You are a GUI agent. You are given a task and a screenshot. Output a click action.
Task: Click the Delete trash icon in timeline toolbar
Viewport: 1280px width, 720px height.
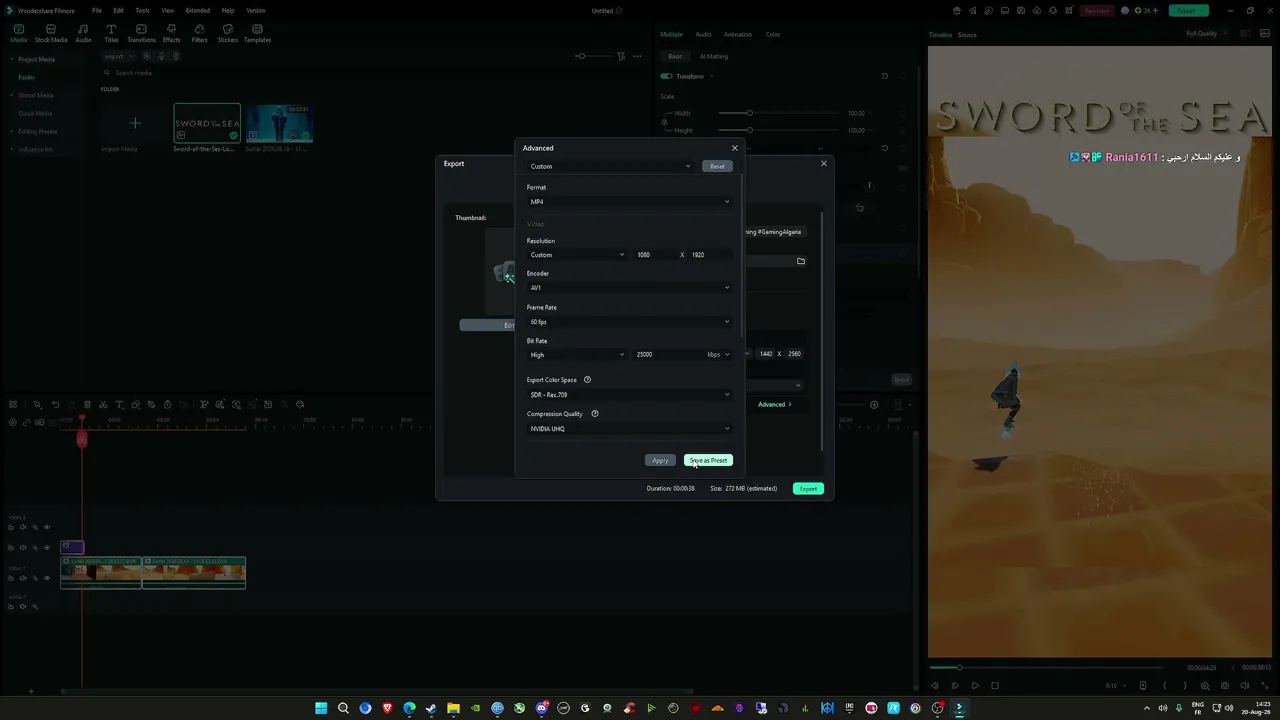(x=87, y=405)
